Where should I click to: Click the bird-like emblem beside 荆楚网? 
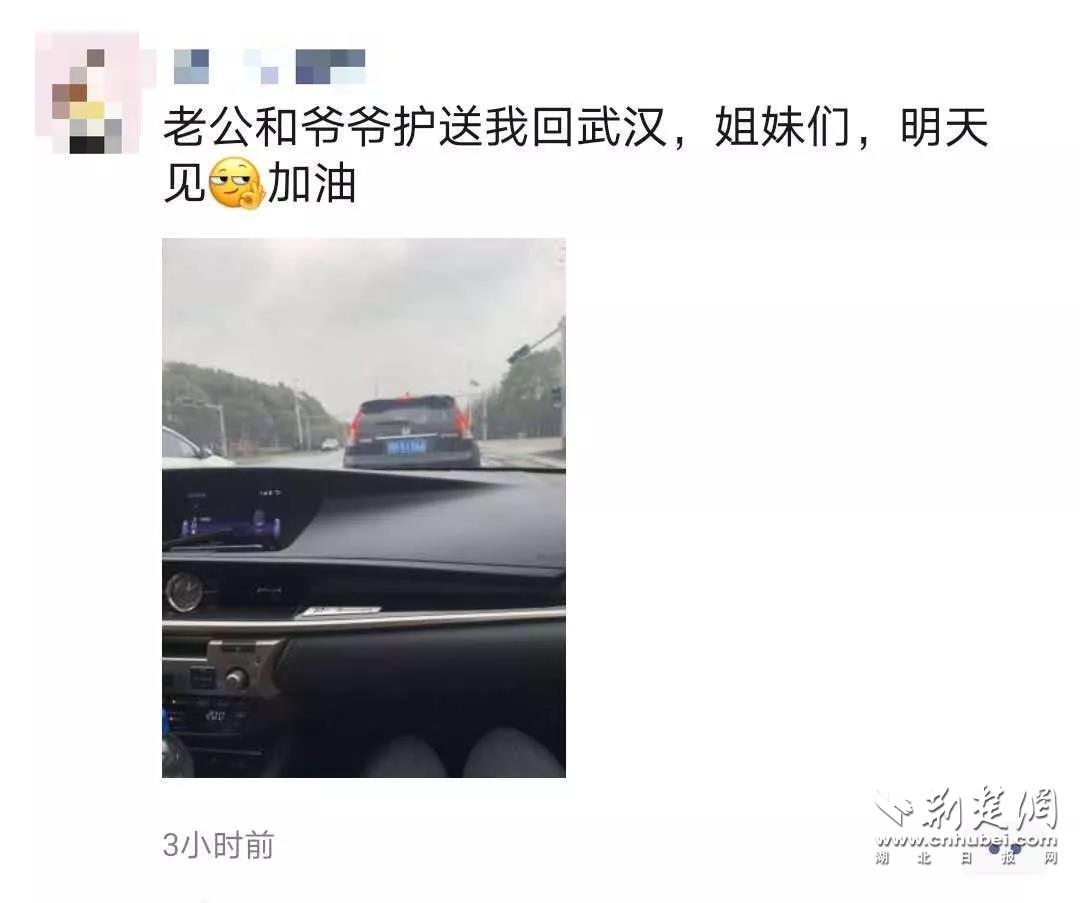pos(895,809)
